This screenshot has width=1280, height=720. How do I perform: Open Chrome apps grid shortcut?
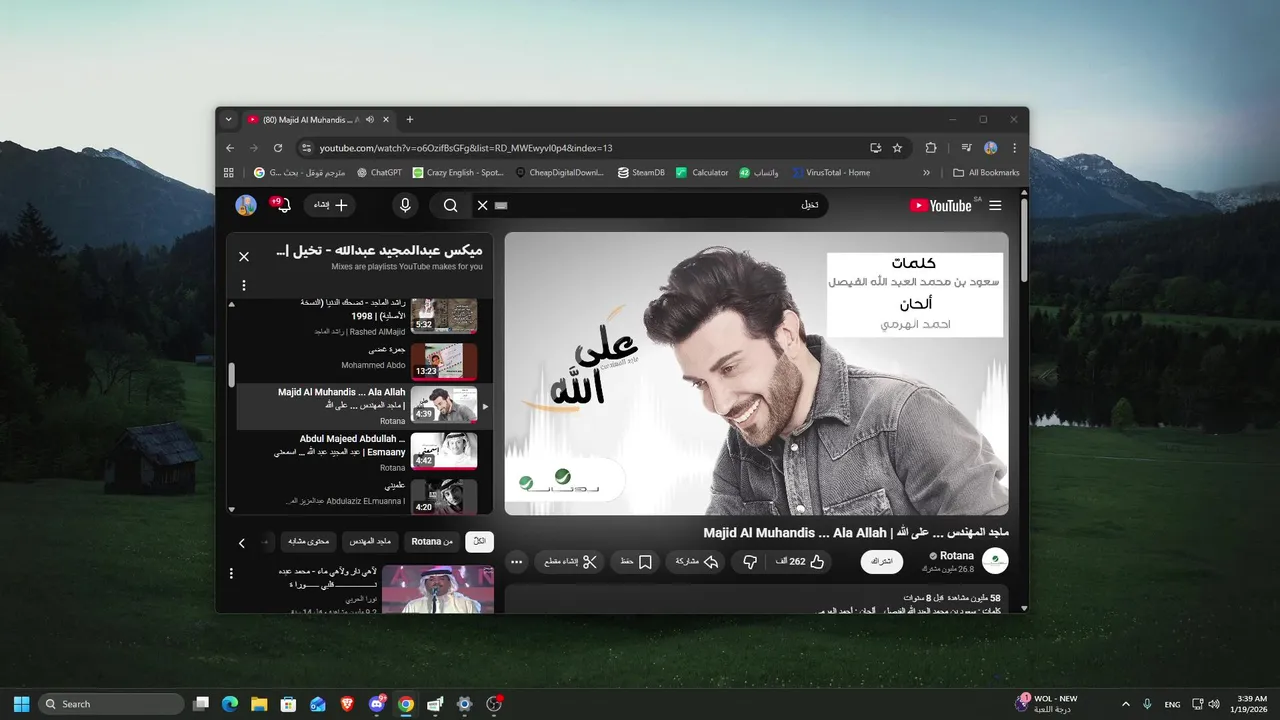(229, 172)
